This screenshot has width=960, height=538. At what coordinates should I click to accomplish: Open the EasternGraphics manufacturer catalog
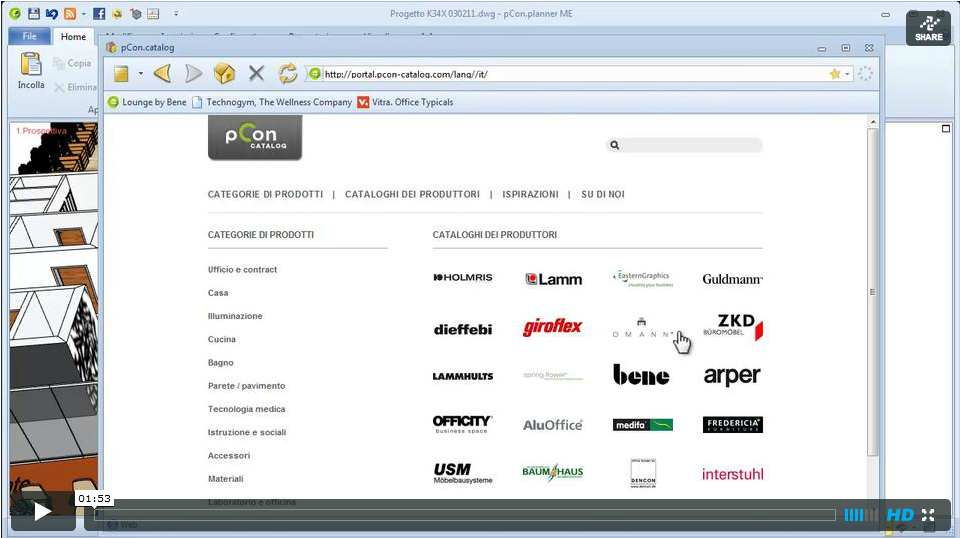643,279
